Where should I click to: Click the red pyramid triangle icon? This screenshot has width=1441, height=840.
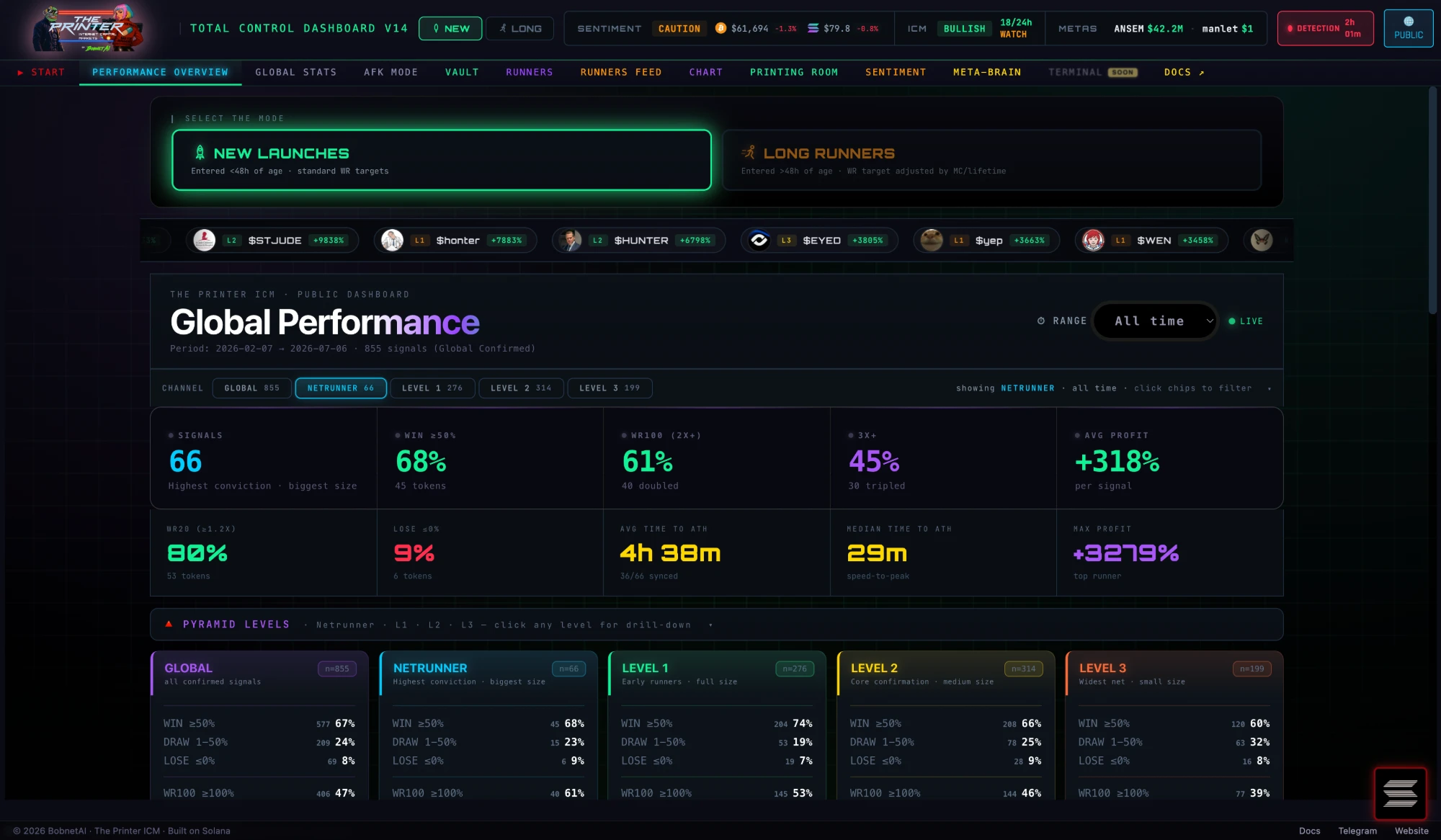[169, 624]
